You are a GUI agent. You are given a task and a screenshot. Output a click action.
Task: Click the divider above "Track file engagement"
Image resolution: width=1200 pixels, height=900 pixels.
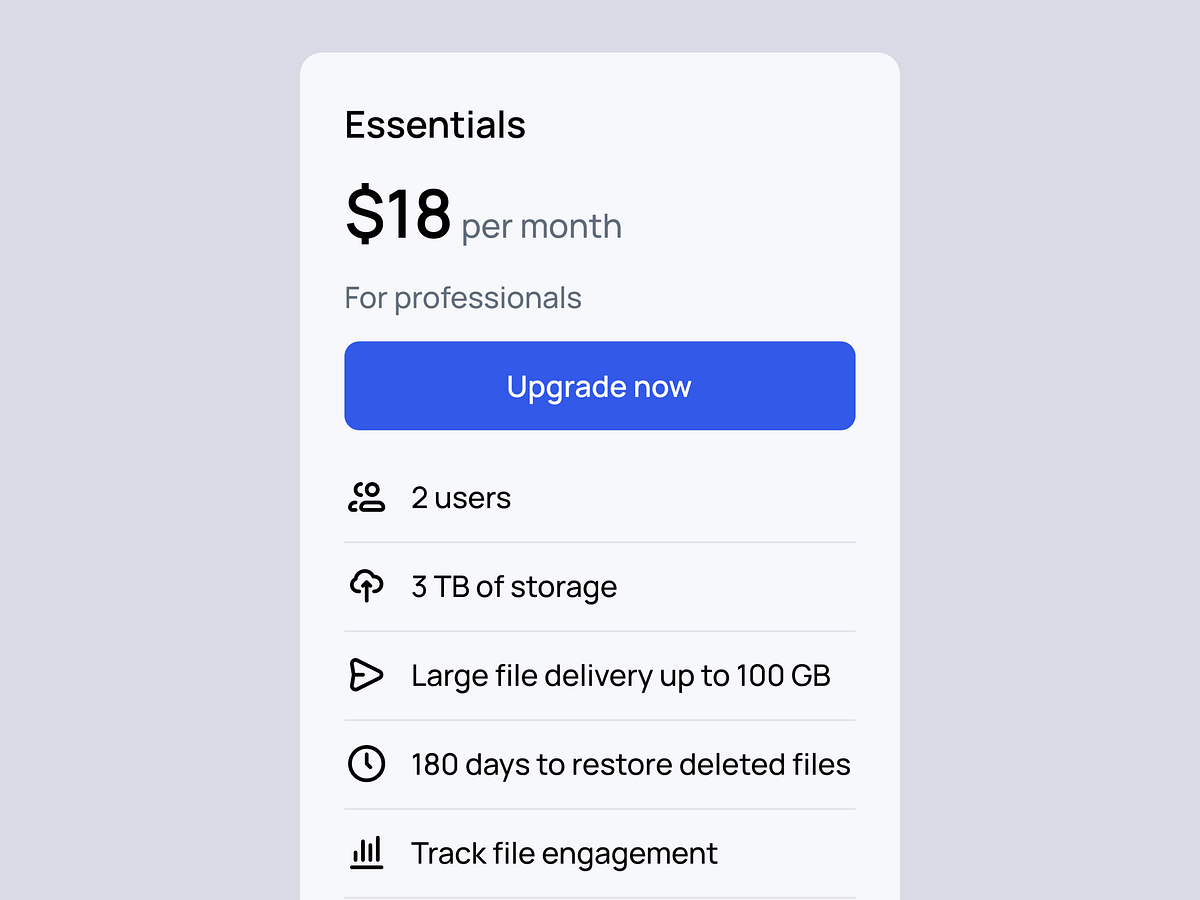click(x=599, y=808)
